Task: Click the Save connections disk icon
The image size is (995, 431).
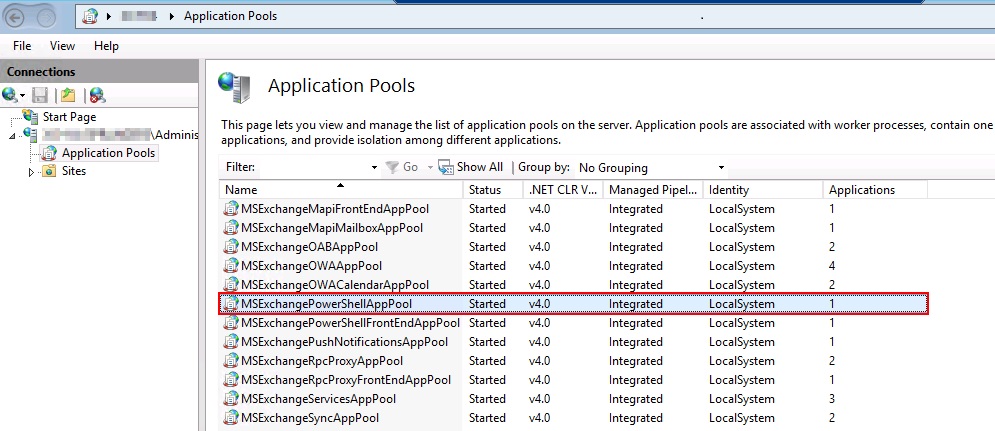Action: click(x=40, y=95)
